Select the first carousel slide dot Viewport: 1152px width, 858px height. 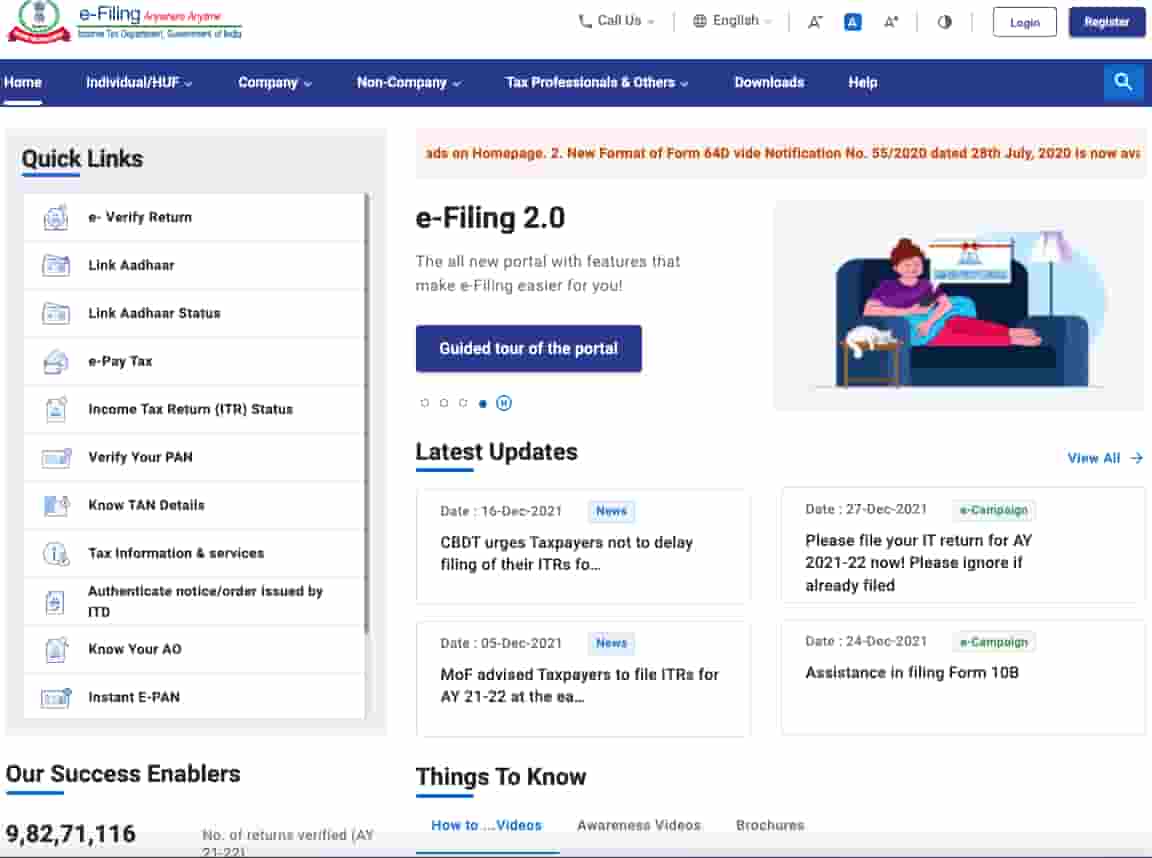pyautogui.click(x=425, y=403)
